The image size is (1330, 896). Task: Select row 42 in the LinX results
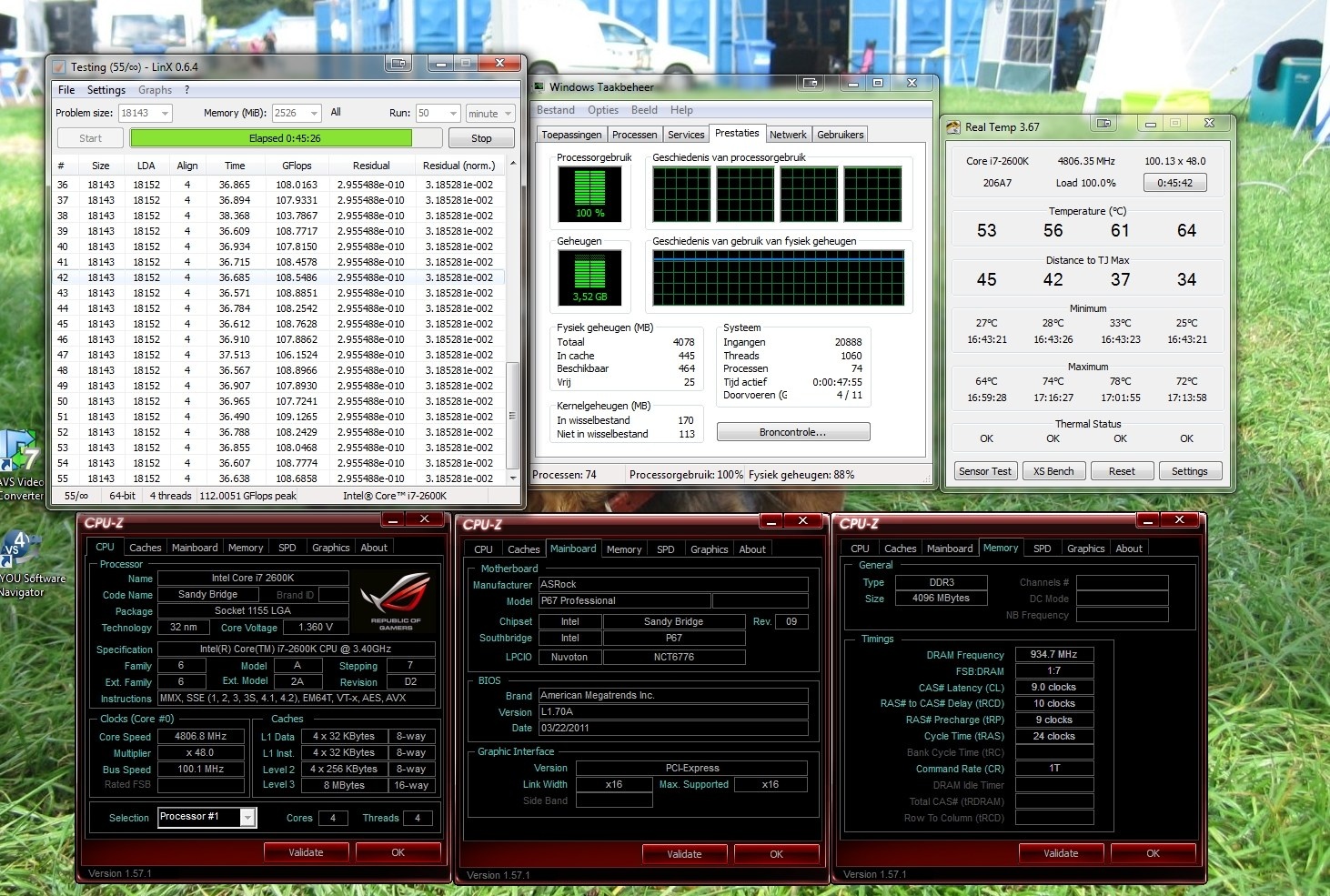[278, 277]
